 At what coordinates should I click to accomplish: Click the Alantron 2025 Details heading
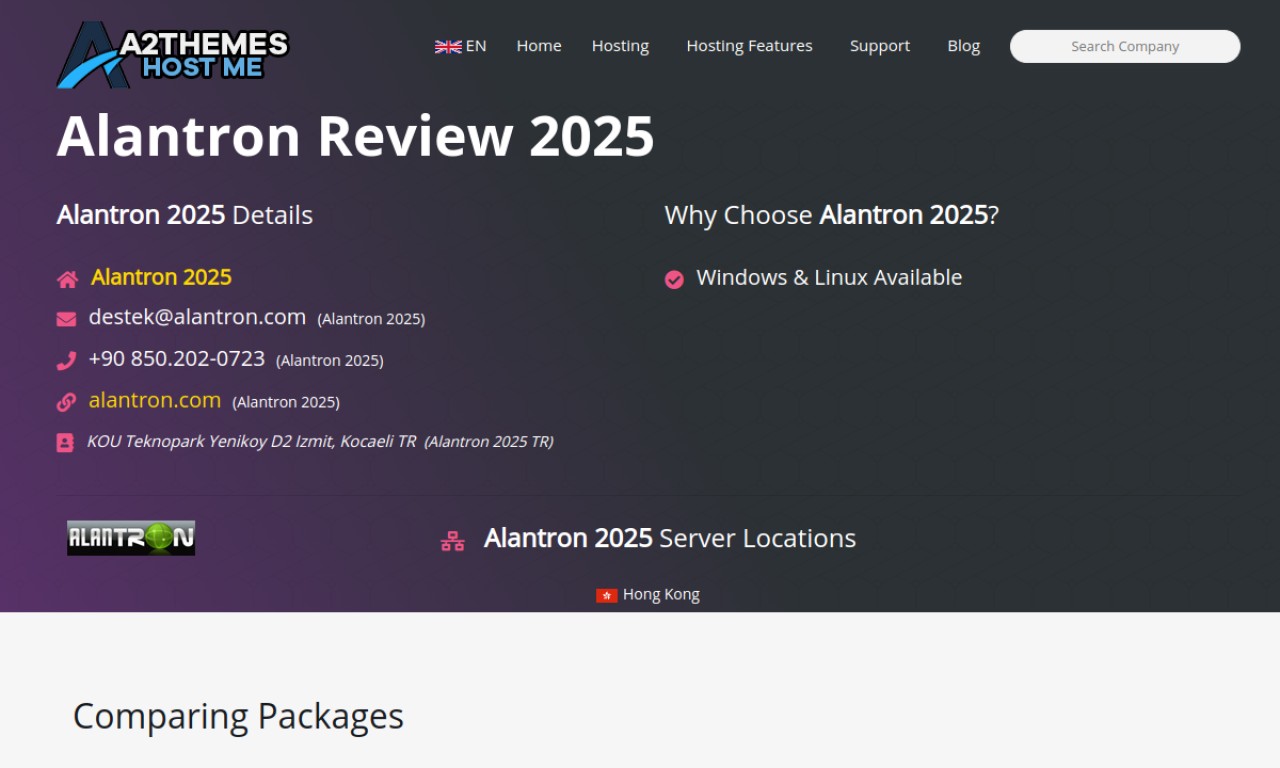tap(185, 215)
